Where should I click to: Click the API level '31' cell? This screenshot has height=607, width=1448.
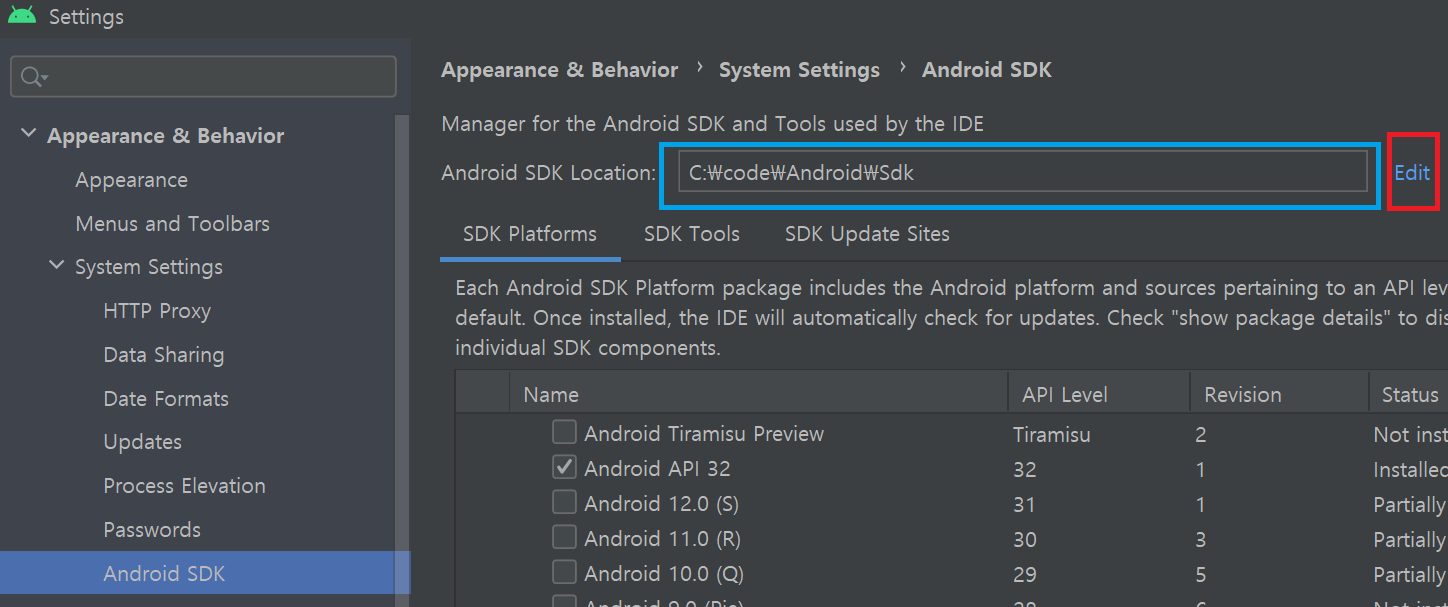click(1024, 504)
